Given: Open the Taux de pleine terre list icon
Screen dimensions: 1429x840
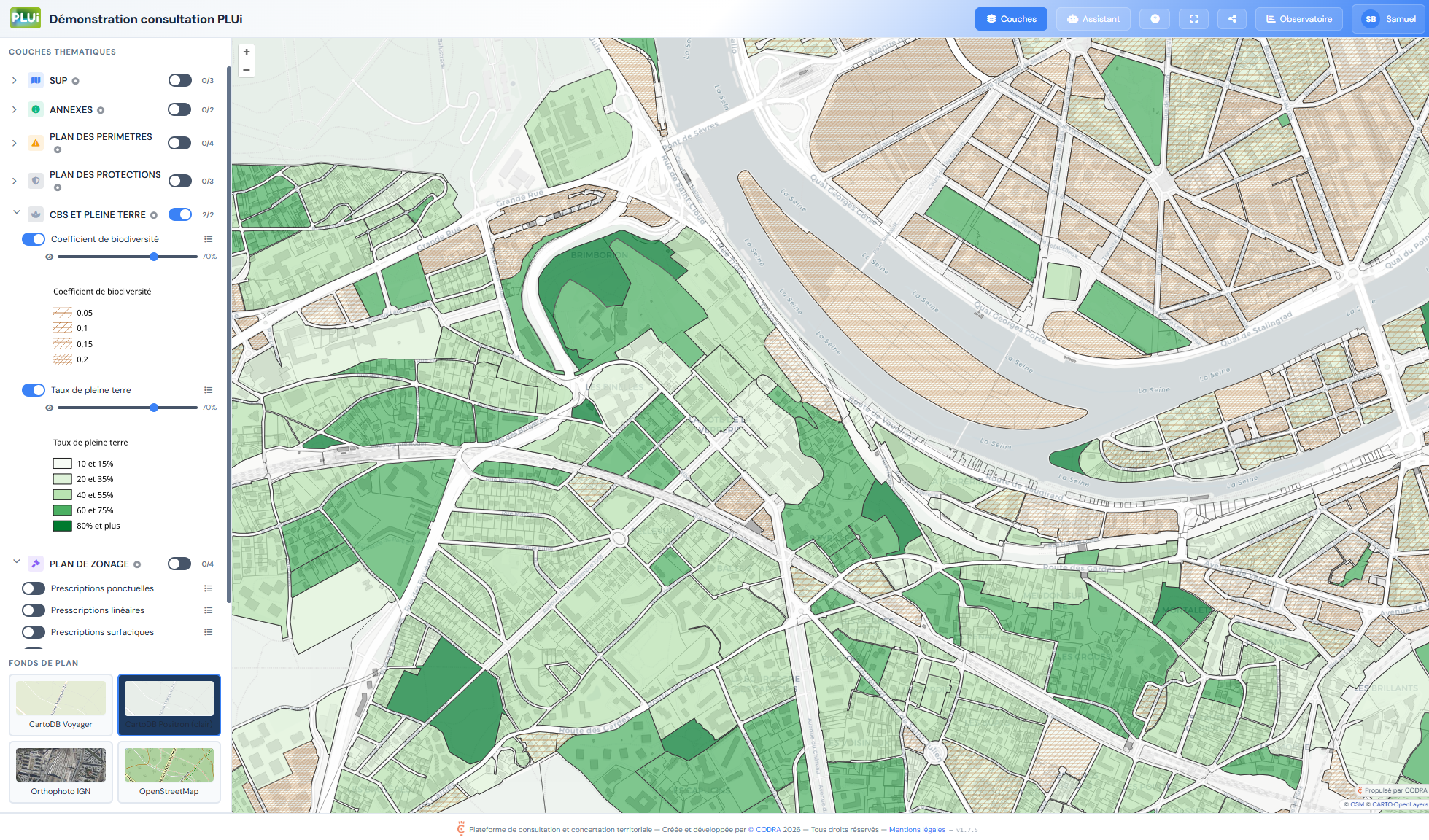Looking at the screenshot, I should click(x=208, y=390).
